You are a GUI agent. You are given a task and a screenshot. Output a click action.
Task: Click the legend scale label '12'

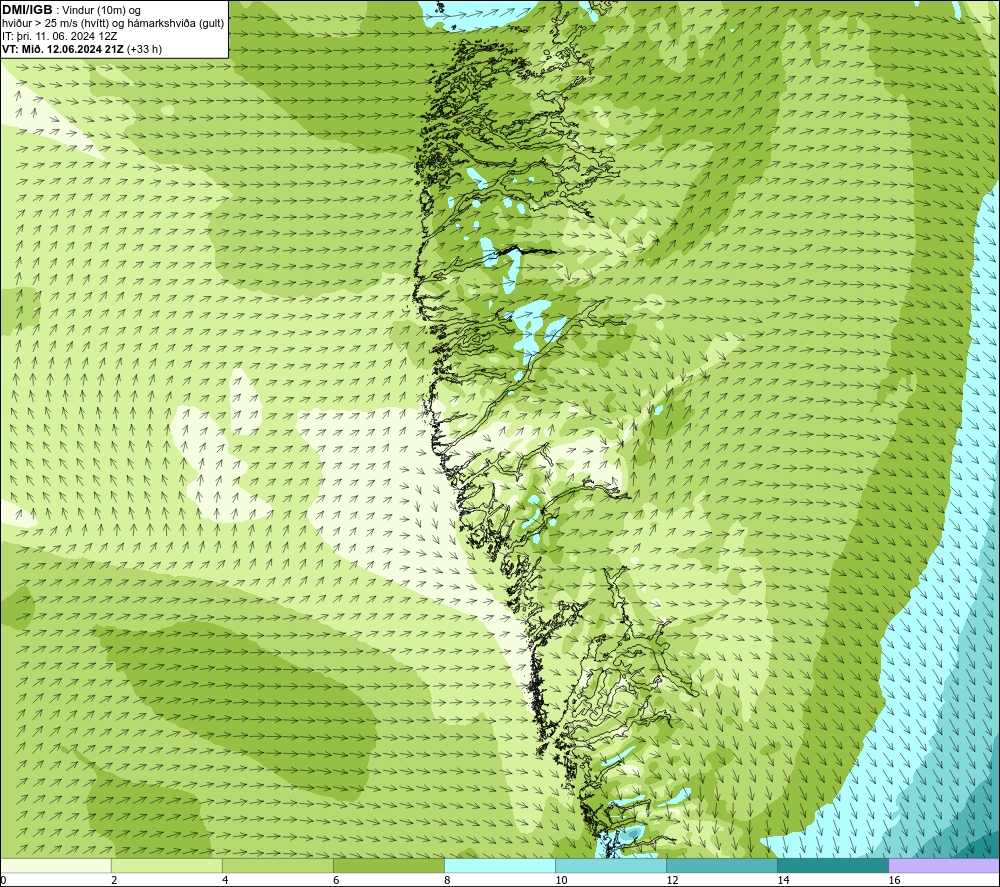click(x=672, y=880)
